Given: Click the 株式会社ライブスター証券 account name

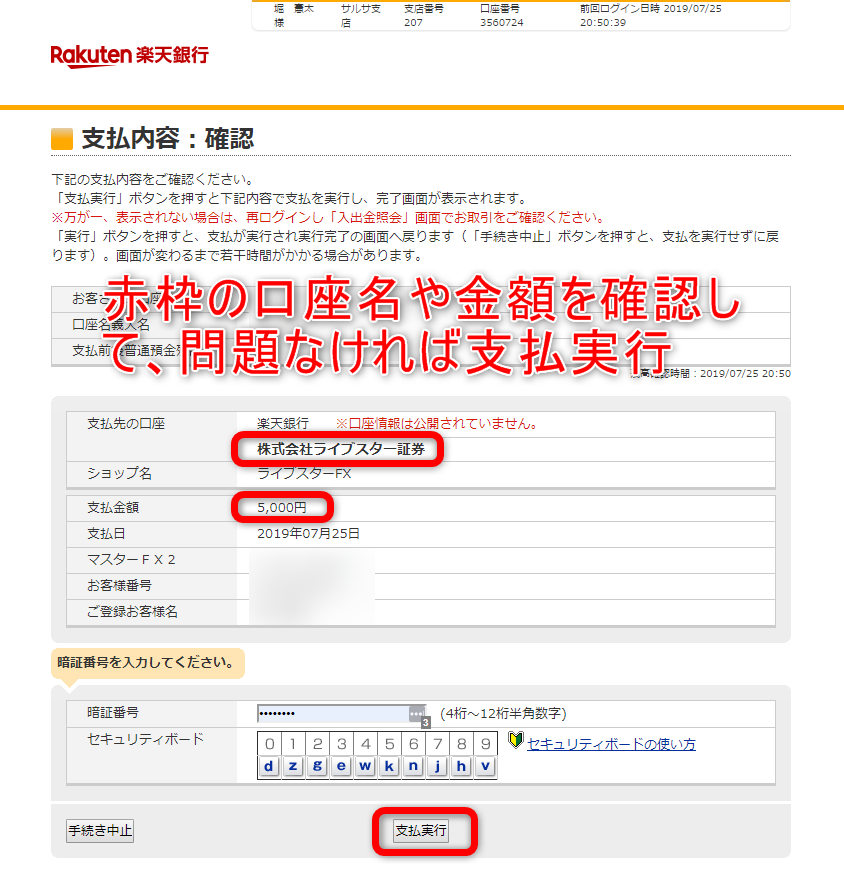Looking at the screenshot, I should (341, 450).
